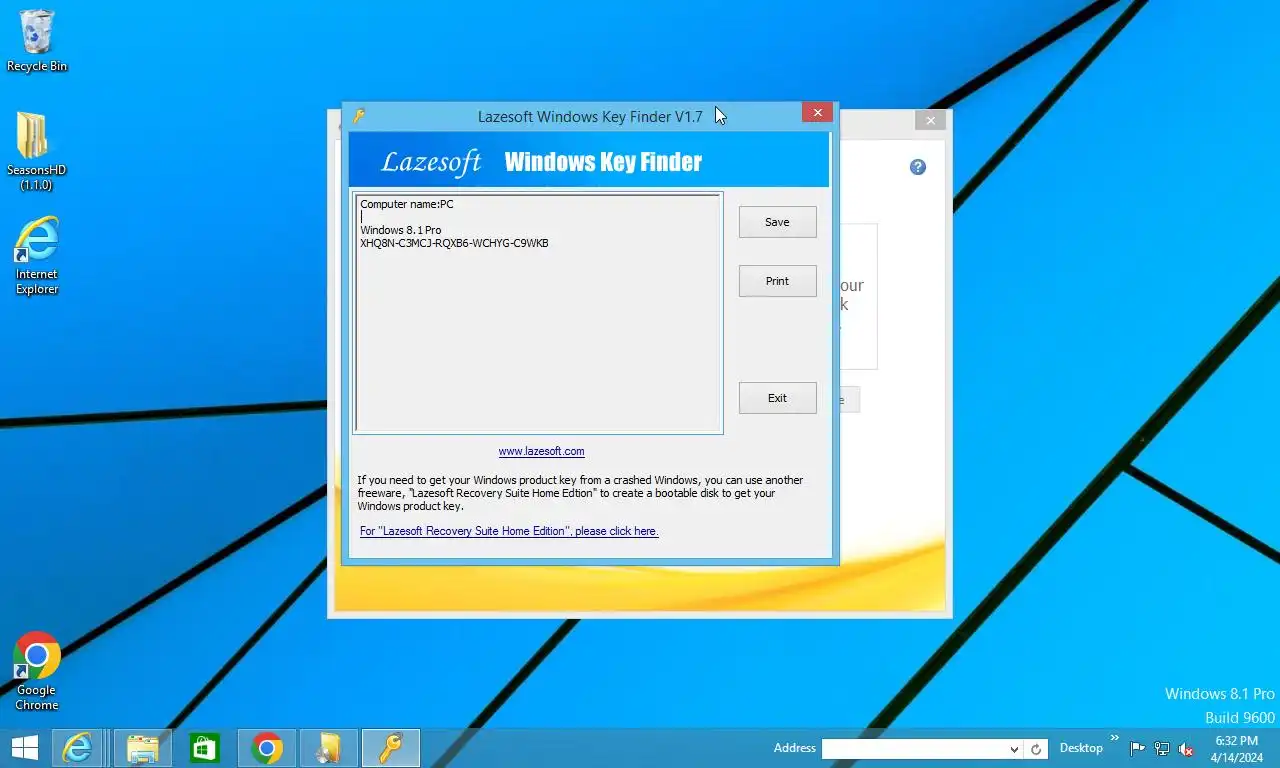Expand the Address bar dropdown
This screenshot has width=1280, height=768.
(1014, 749)
